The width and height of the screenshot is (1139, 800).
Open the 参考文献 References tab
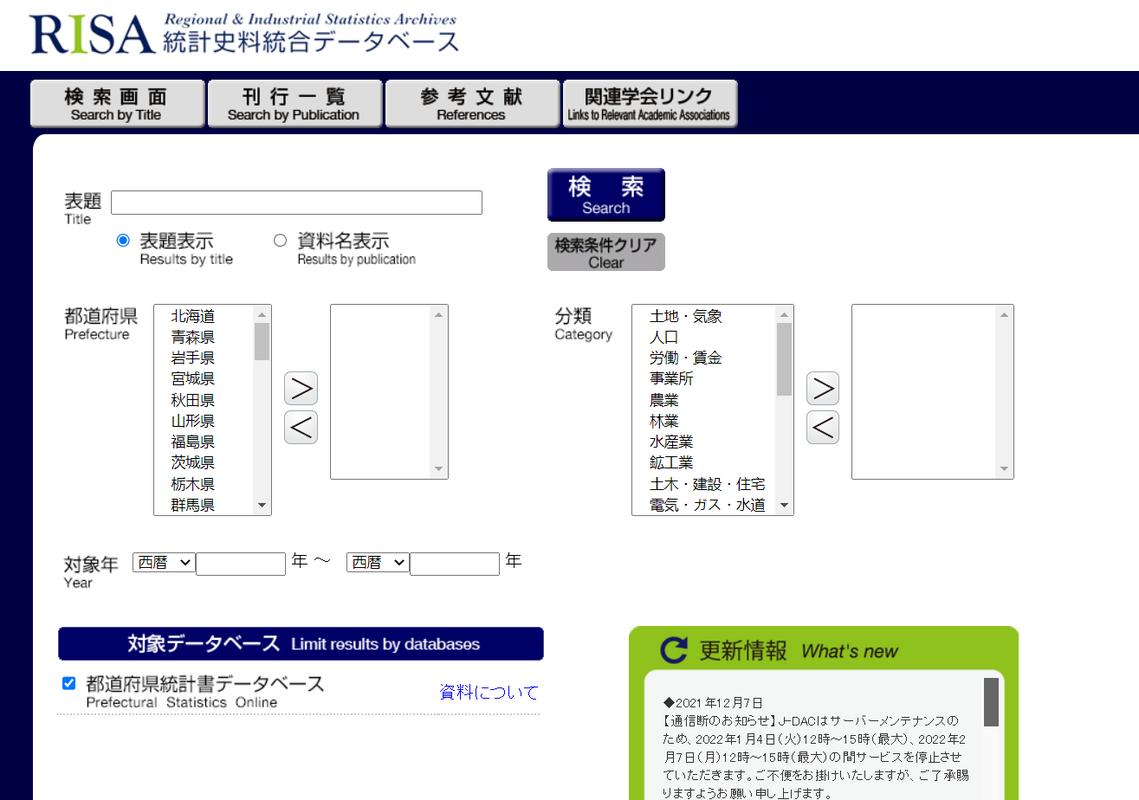click(472, 102)
